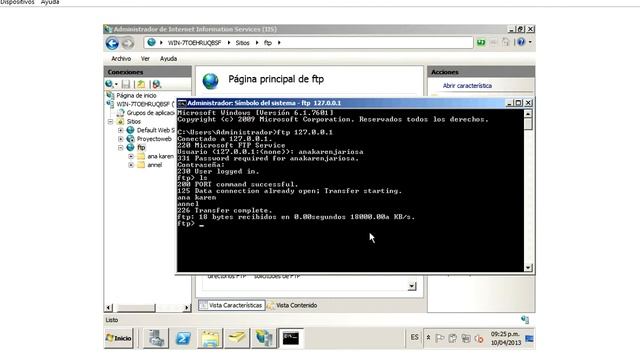Image resolution: width=640 pixels, height=360 pixels.
Task: Open the arrow dropdown after ftp breadcrumb
Action: click(279, 43)
